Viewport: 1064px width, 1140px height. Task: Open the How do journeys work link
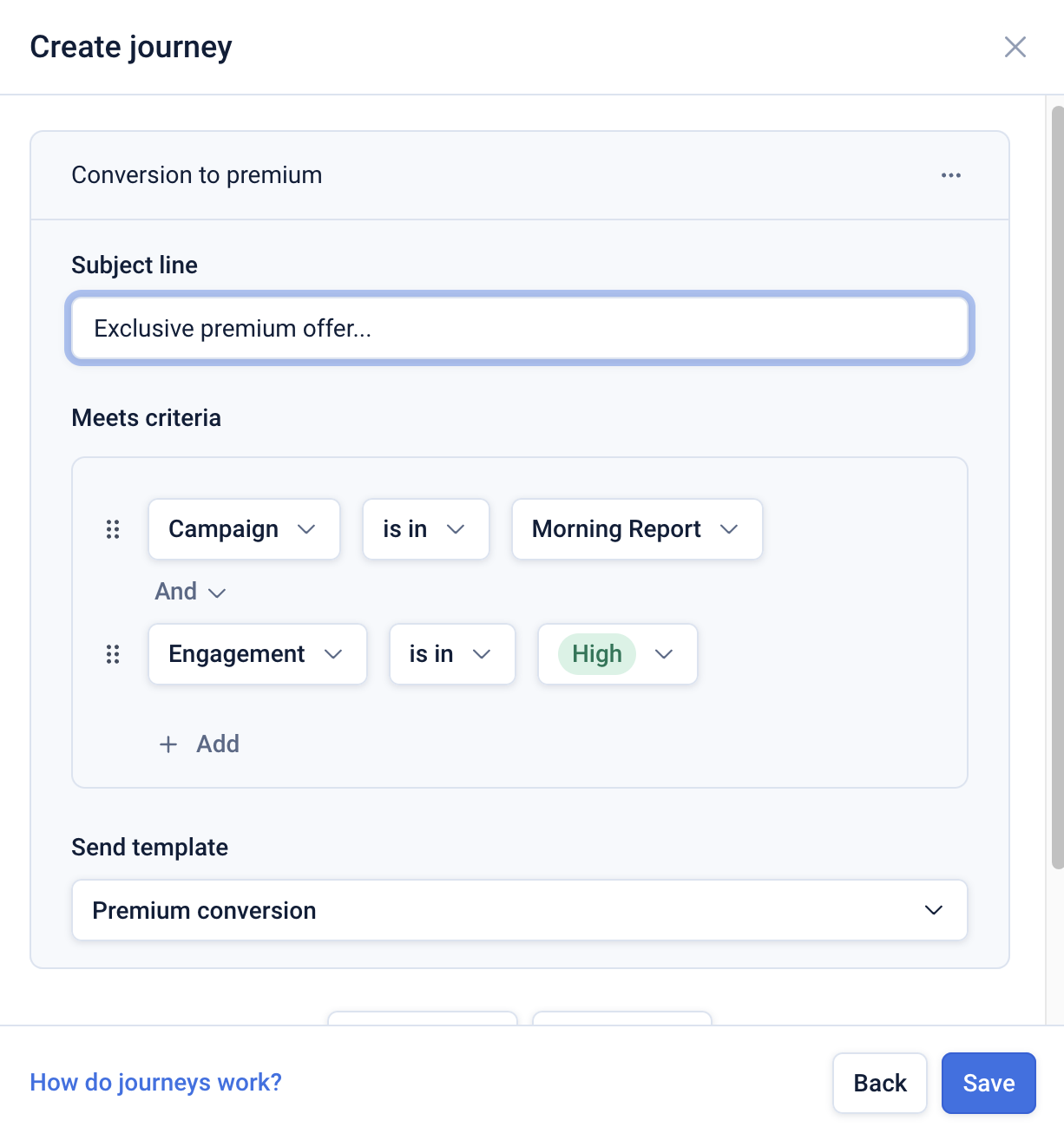coord(156,1083)
